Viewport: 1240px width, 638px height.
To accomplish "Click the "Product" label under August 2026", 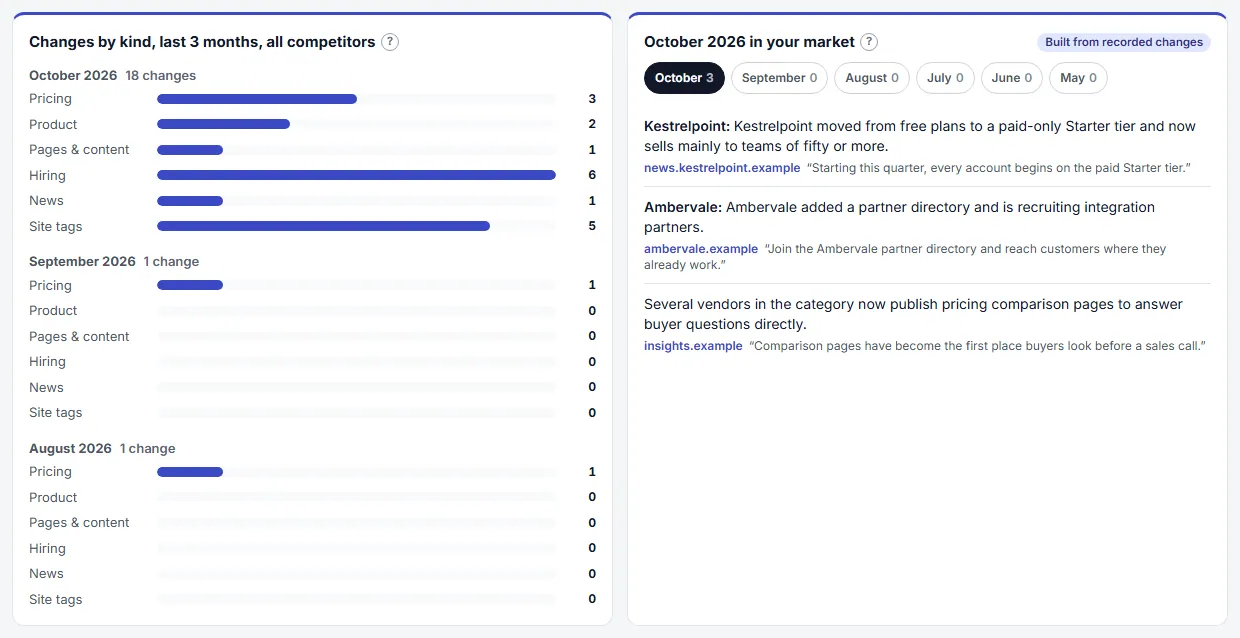I will (53, 498).
